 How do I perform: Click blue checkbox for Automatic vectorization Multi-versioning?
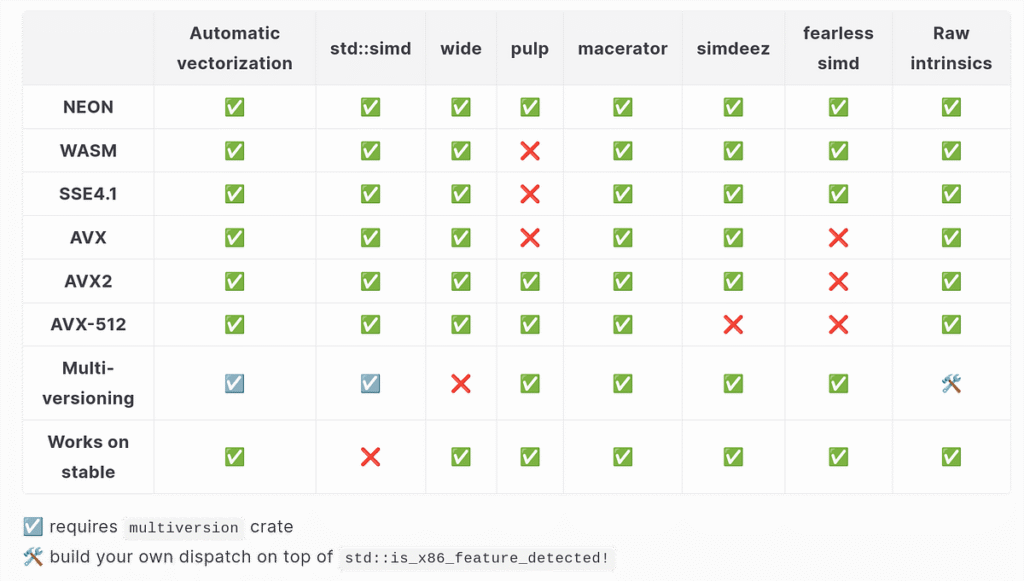point(235,383)
